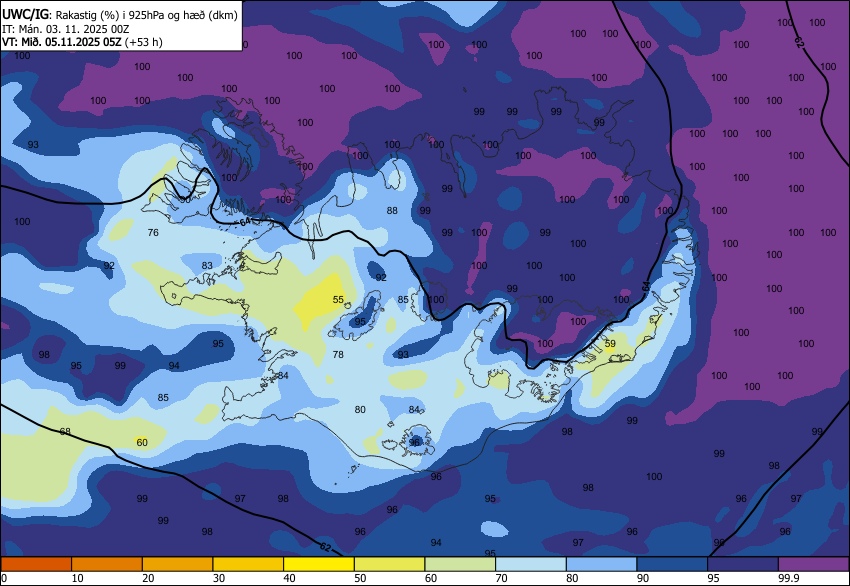
Task: Click the humidity value '59' on the map
Action: pyautogui.click(x=610, y=344)
